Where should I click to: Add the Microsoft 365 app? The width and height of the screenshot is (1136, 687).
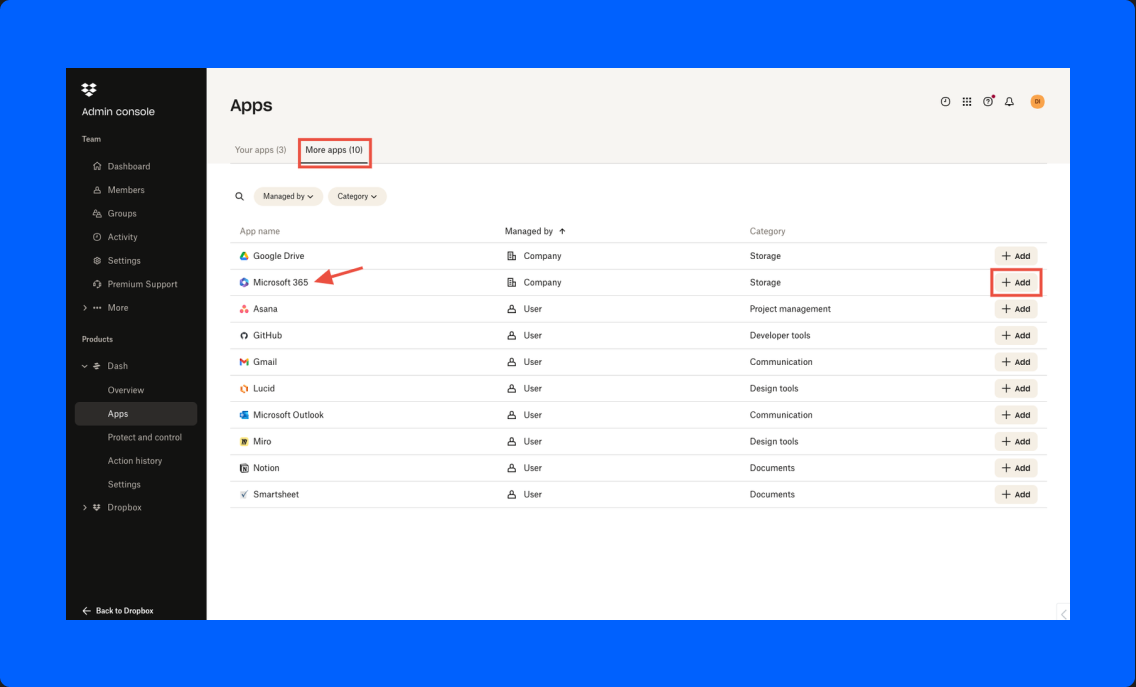[1016, 282]
